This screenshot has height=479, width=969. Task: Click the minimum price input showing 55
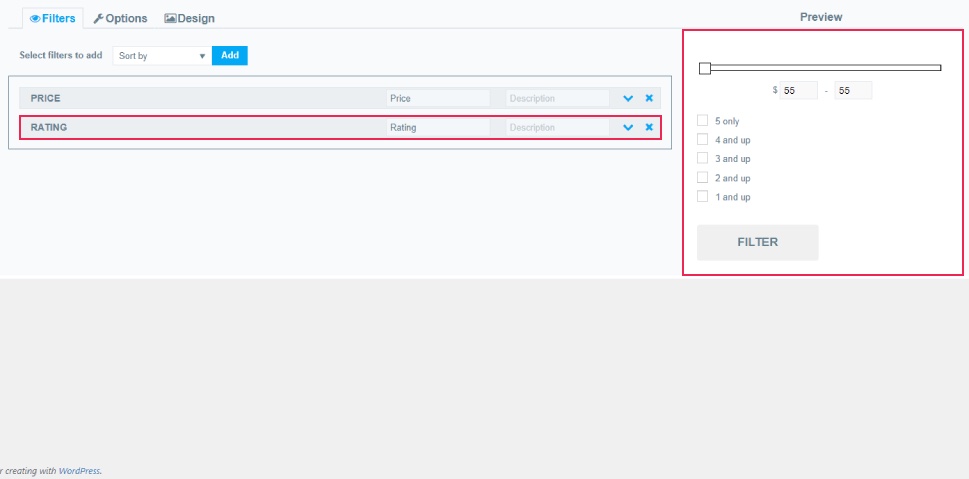(798, 90)
